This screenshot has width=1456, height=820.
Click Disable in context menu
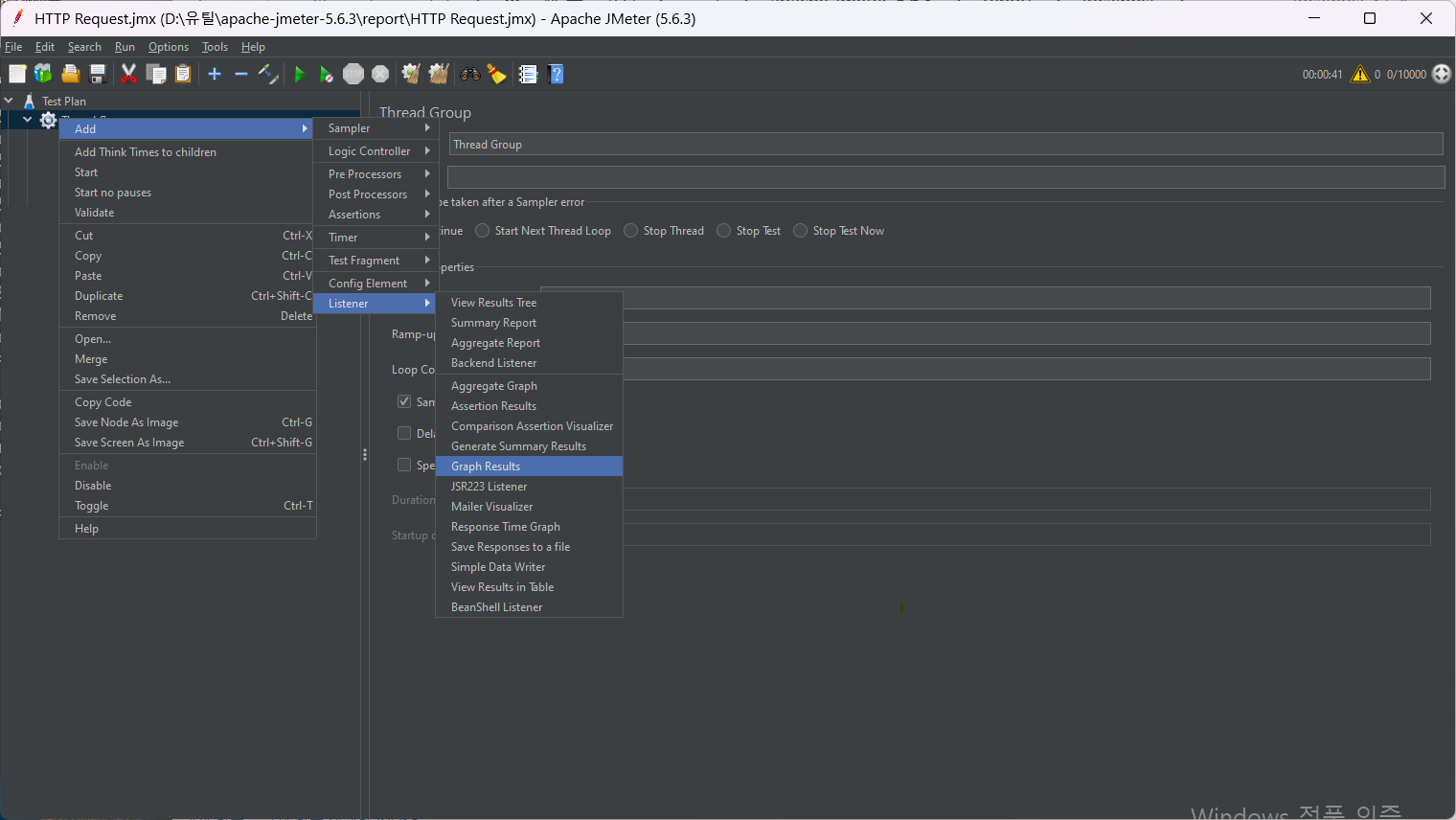pos(188,486)
